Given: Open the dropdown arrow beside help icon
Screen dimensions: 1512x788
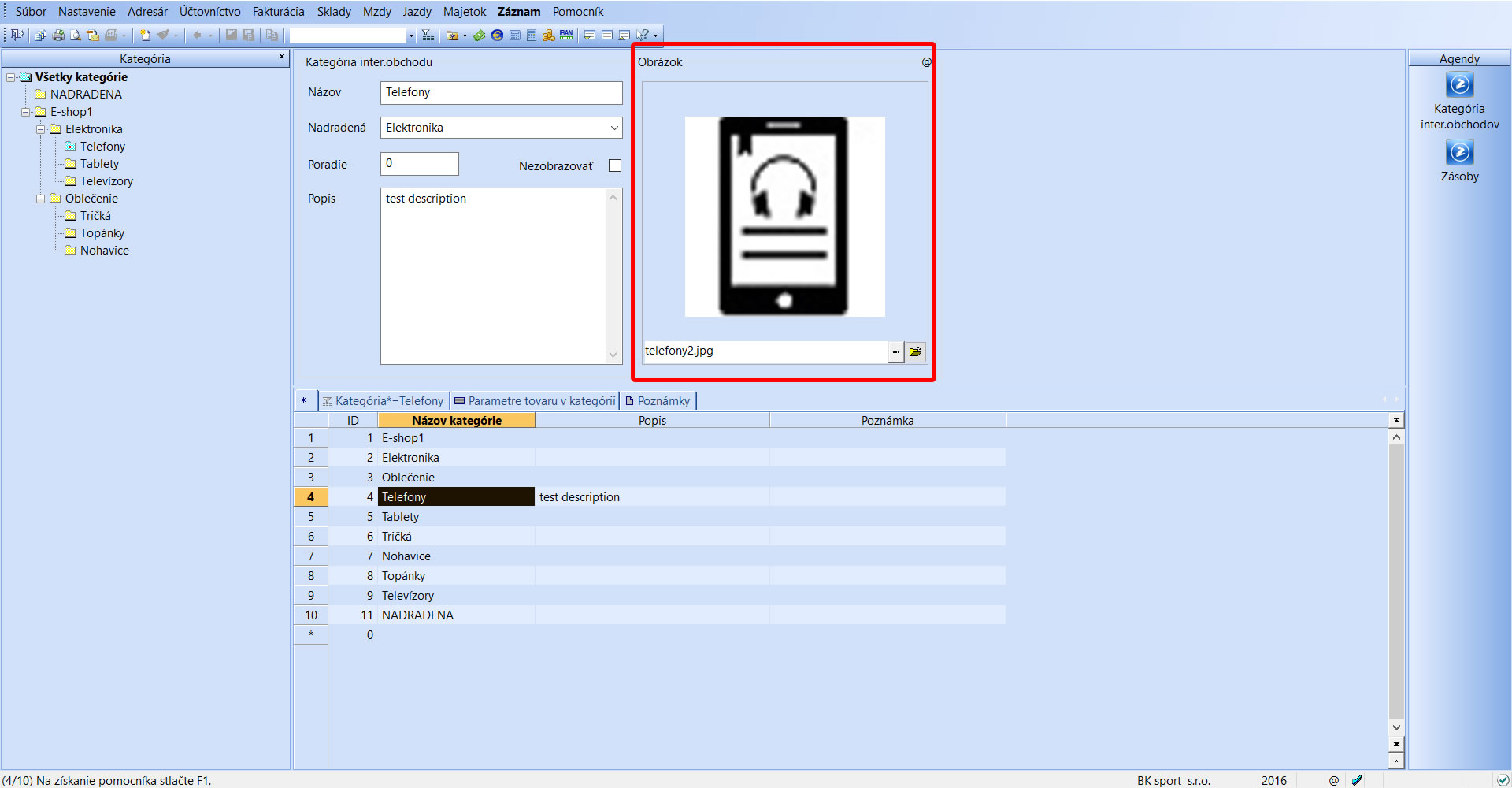Looking at the screenshot, I should coord(655,35).
